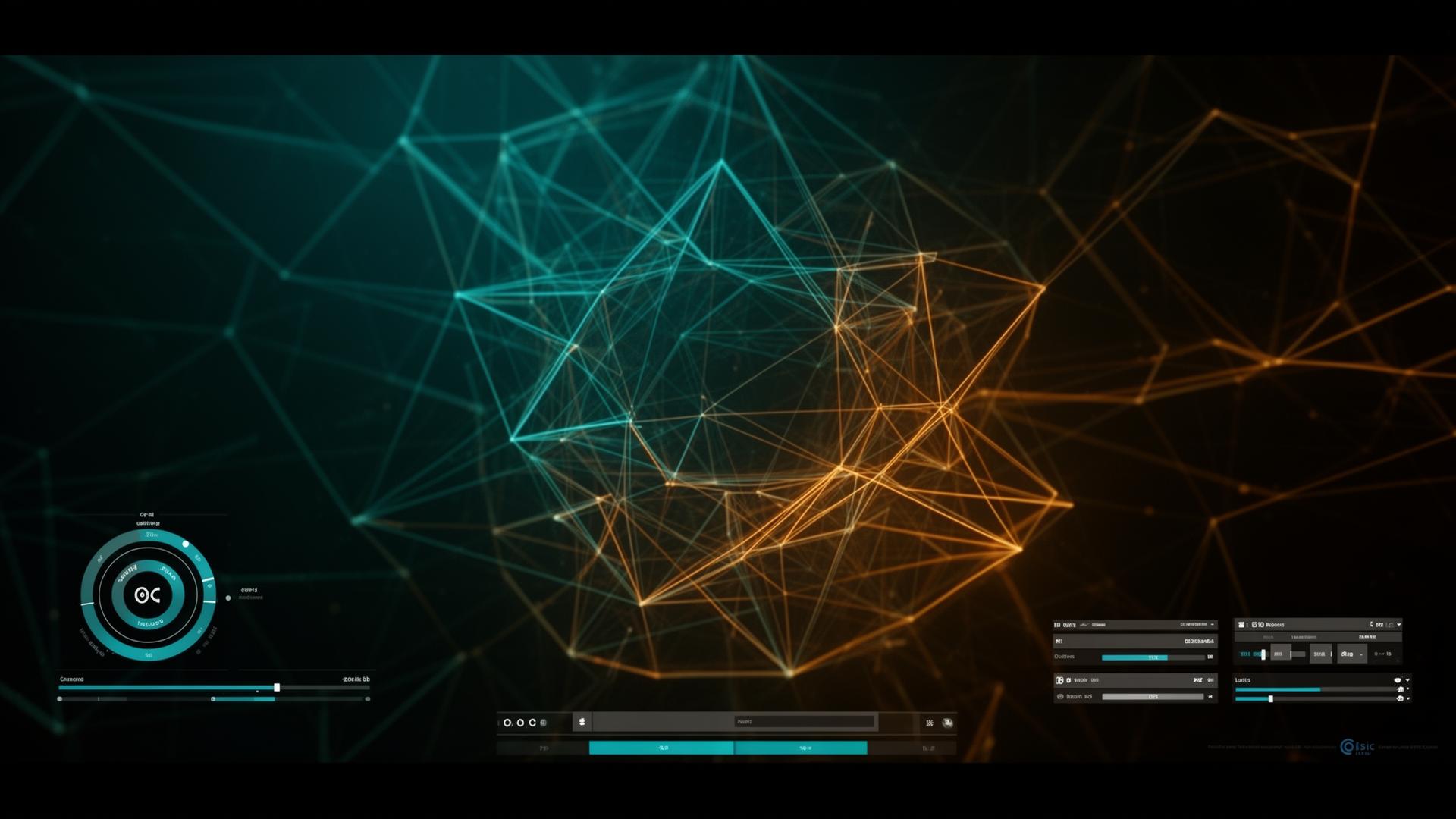The image size is (1456, 819).
Task: Click the white handle dot on the dial's outer ring
Action: [x=186, y=544]
